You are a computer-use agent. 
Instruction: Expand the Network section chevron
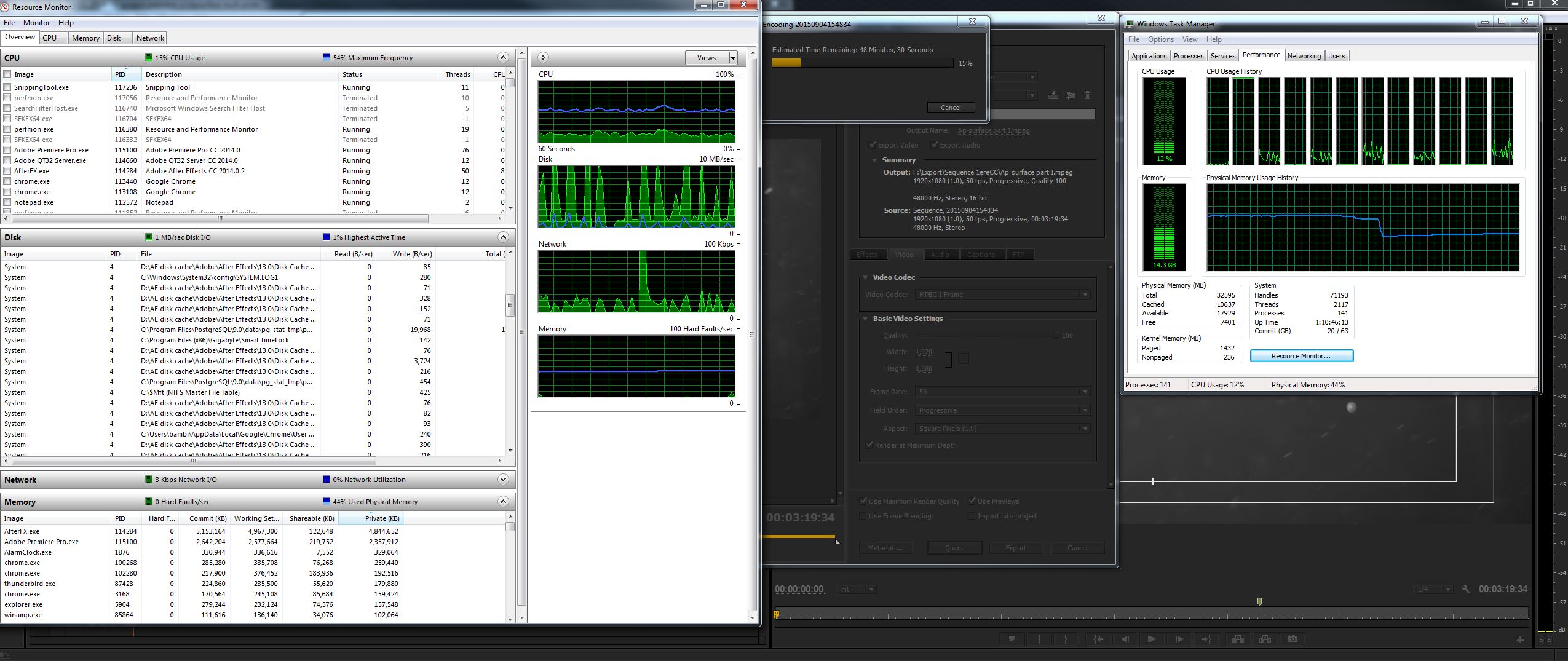tap(503, 479)
